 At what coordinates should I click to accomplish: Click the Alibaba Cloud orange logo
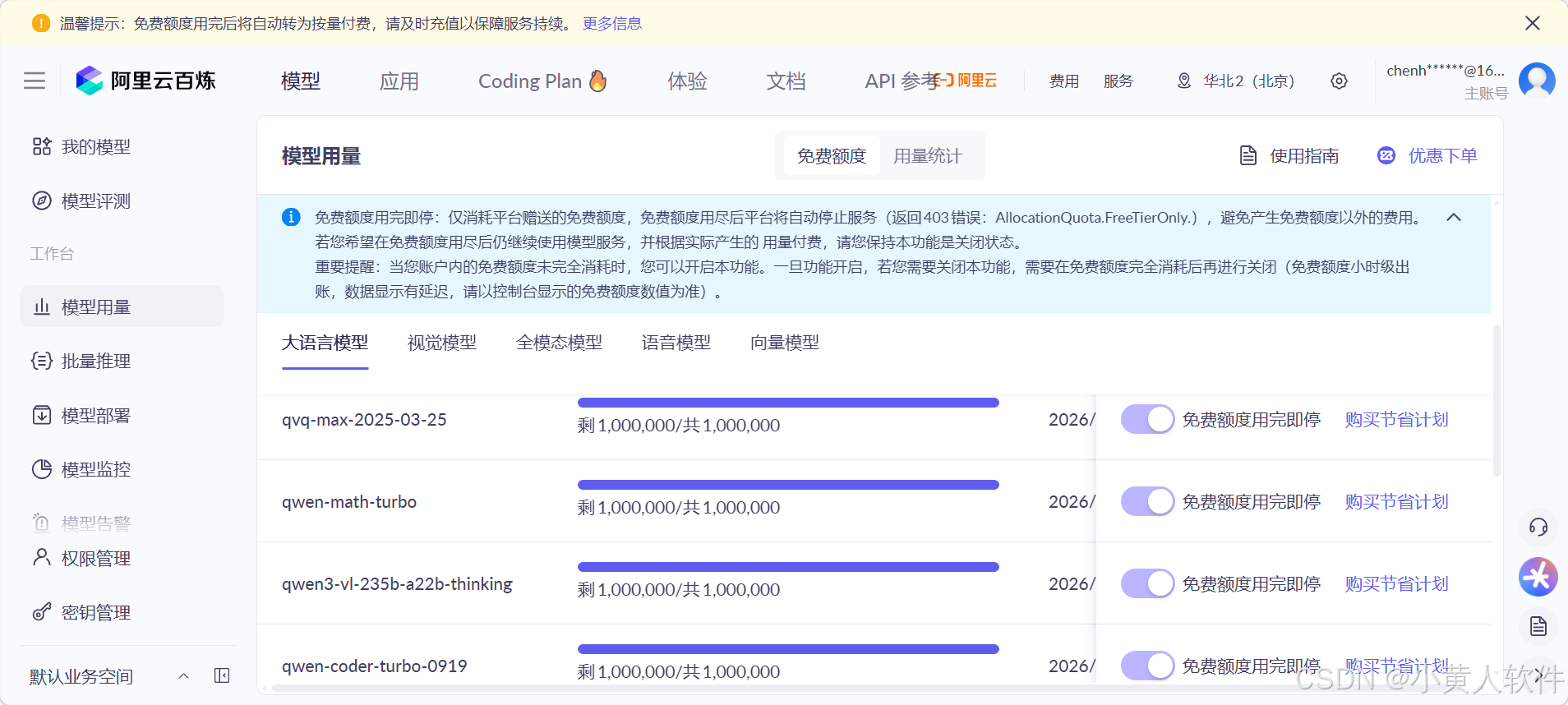click(965, 80)
